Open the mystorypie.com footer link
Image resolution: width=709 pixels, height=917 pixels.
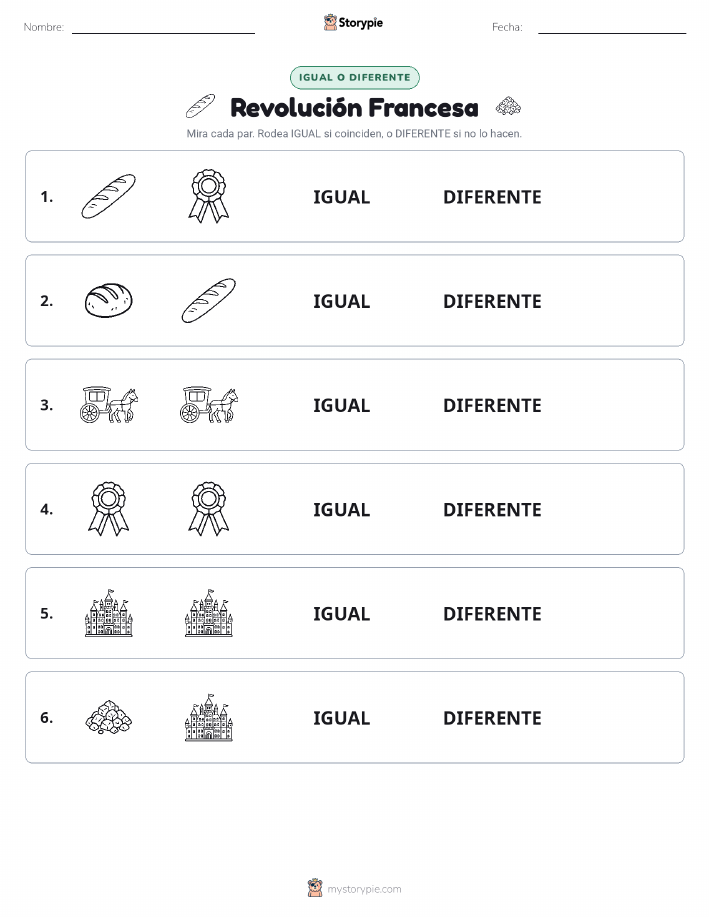[354, 888]
